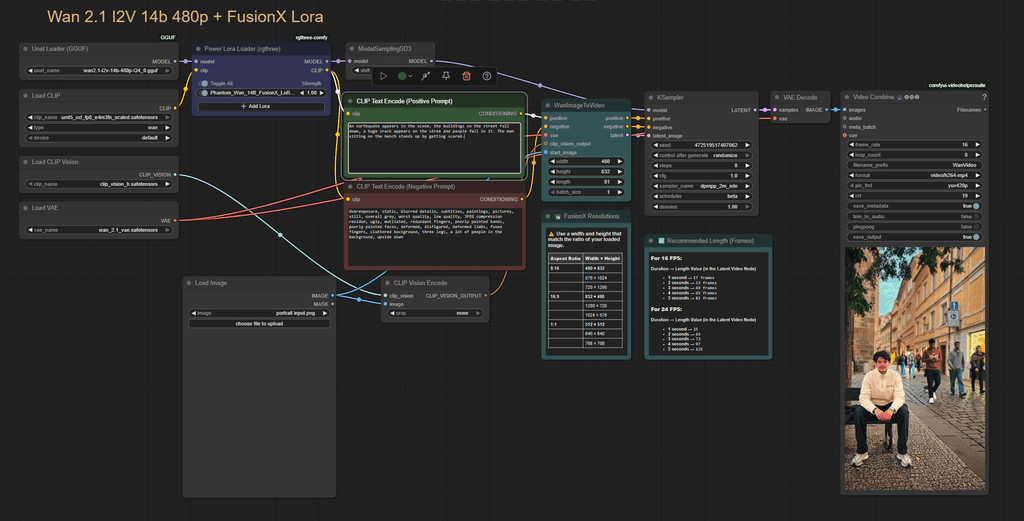Toggle trim_to_audio in Video Combine
Viewport: 1024px width, 521px height.
[x=976, y=217]
